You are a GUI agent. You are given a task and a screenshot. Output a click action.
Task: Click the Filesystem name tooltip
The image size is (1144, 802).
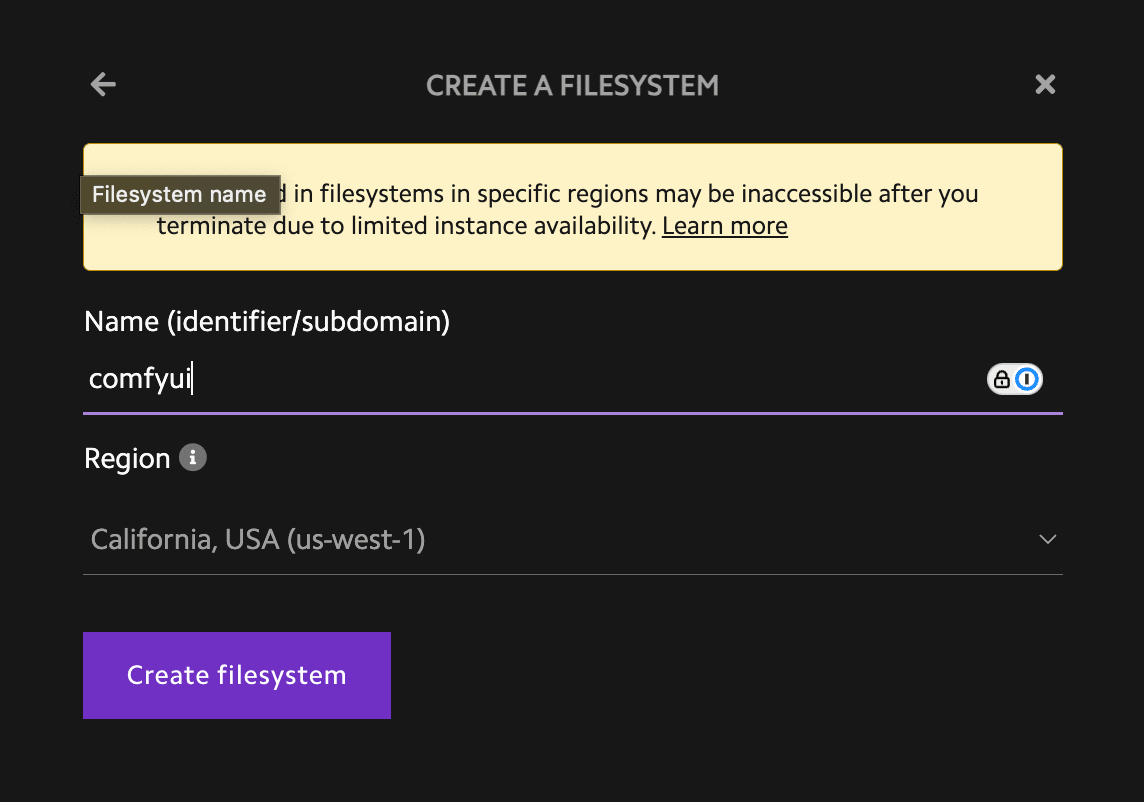point(179,195)
